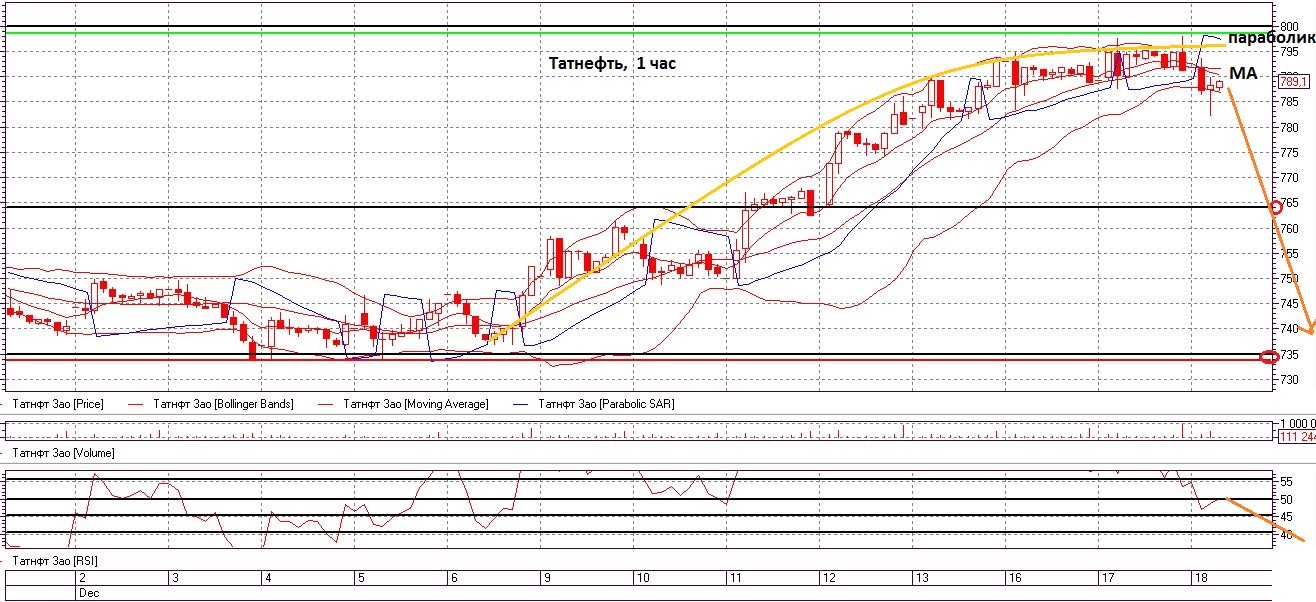The width and height of the screenshot is (1316, 602).
Task: Click the current price label 789,1
Action: (x=1292, y=82)
